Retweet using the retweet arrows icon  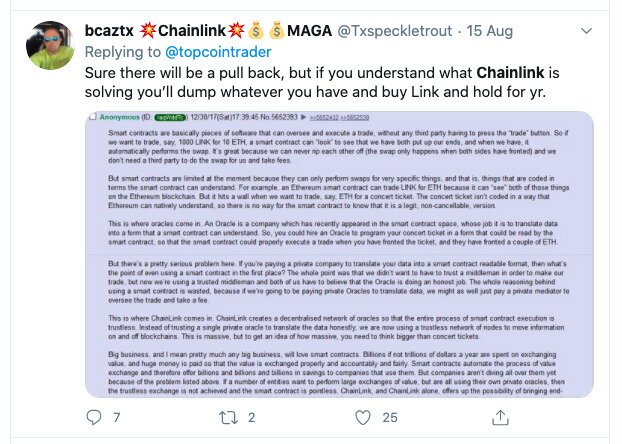click(228, 417)
